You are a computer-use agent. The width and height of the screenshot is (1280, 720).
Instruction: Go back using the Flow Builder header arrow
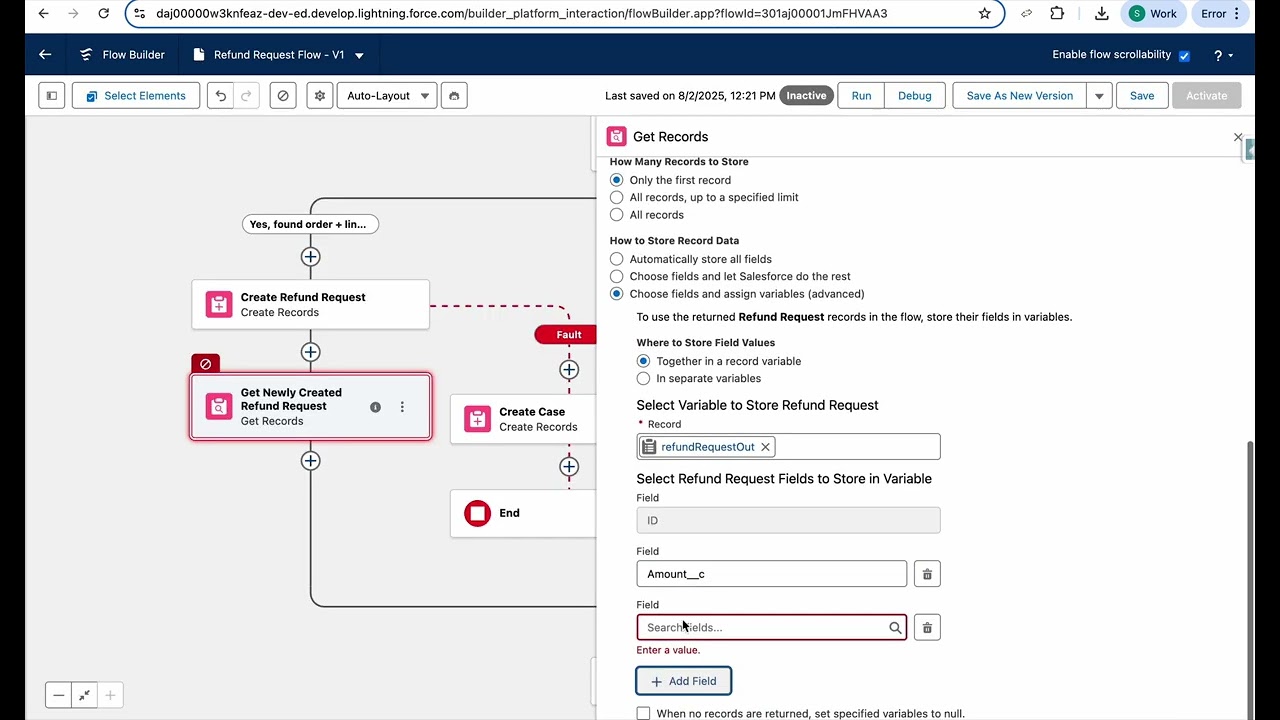[x=45, y=55]
